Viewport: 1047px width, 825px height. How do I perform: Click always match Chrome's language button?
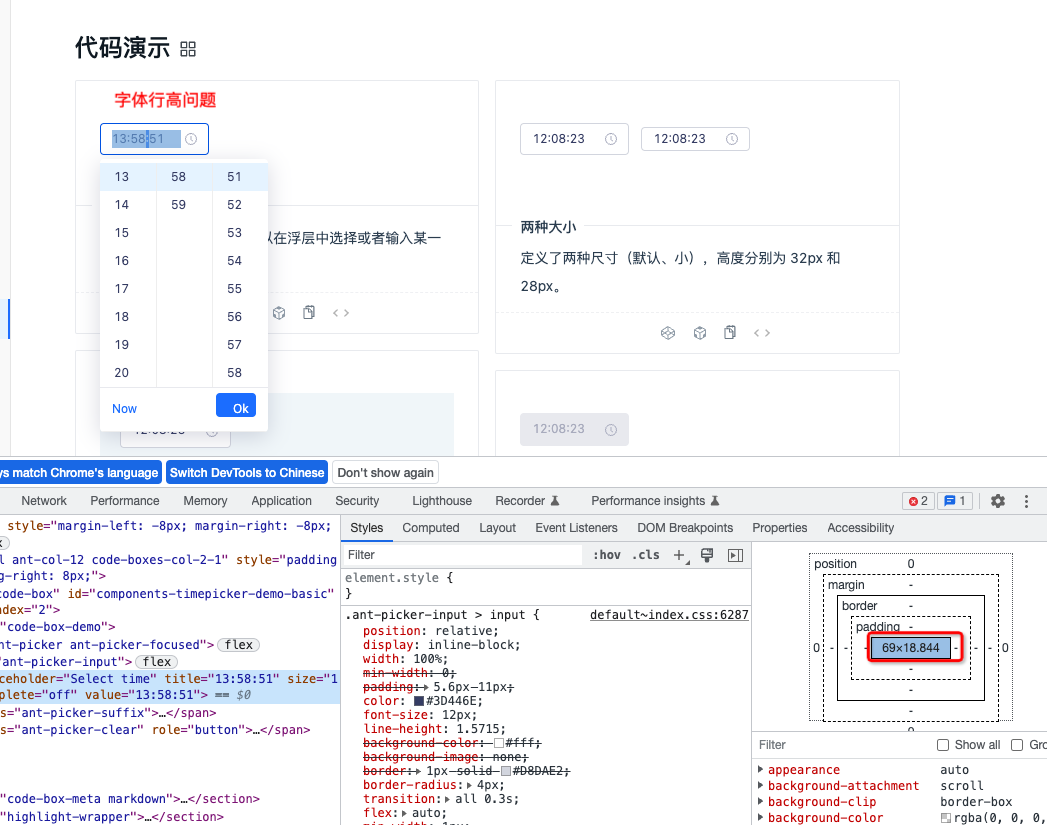click(x=79, y=473)
